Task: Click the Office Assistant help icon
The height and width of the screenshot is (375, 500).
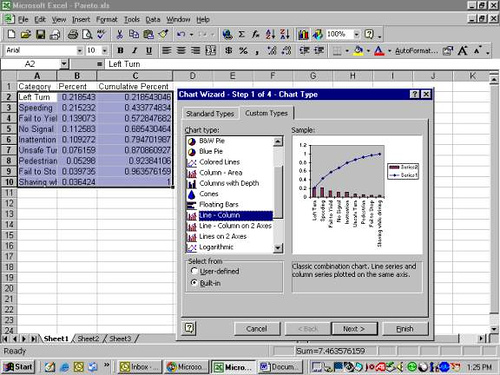Action: [x=369, y=34]
